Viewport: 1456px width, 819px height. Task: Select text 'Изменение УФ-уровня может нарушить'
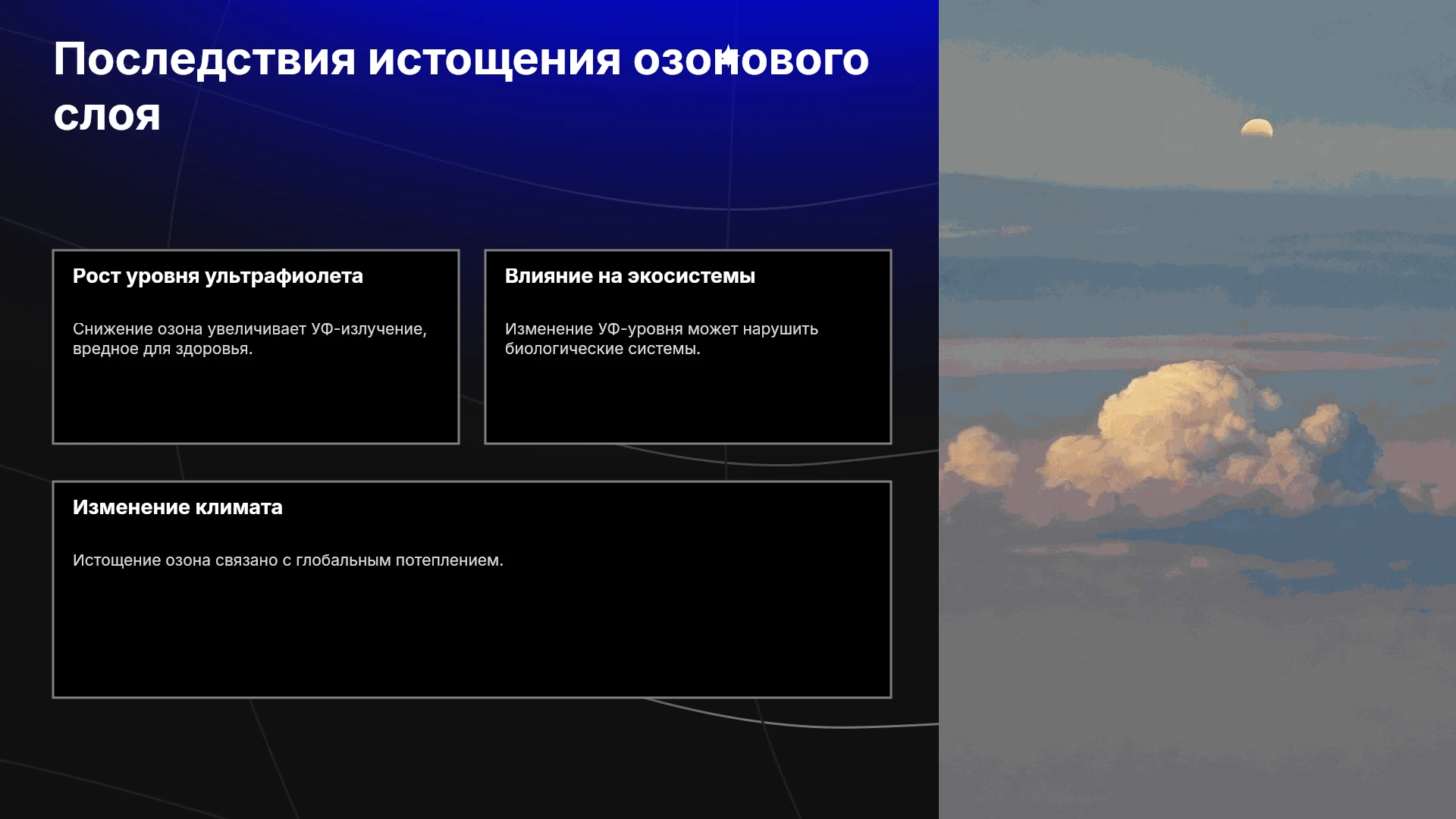pyautogui.click(x=661, y=329)
